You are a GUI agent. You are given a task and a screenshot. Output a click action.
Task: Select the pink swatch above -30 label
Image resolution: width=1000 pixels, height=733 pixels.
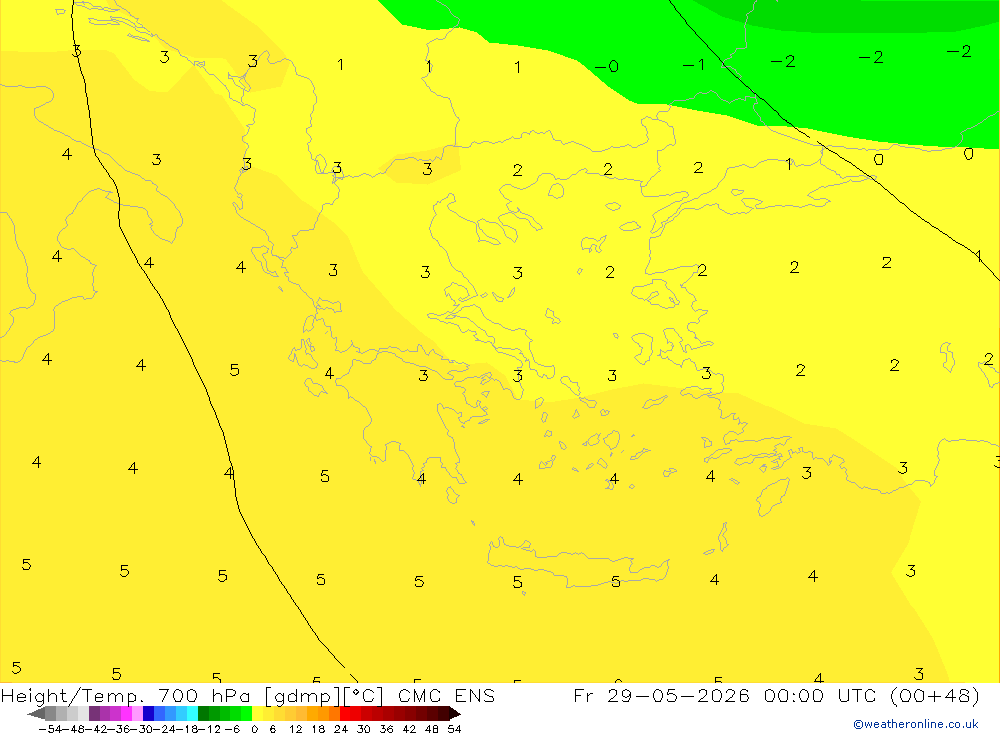point(137,713)
